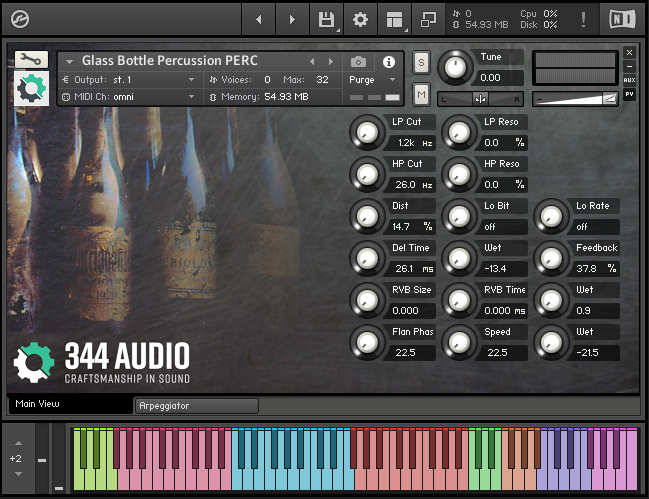649x499 pixels.
Task: Open the options gear icon
Action: [x=360, y=19]
